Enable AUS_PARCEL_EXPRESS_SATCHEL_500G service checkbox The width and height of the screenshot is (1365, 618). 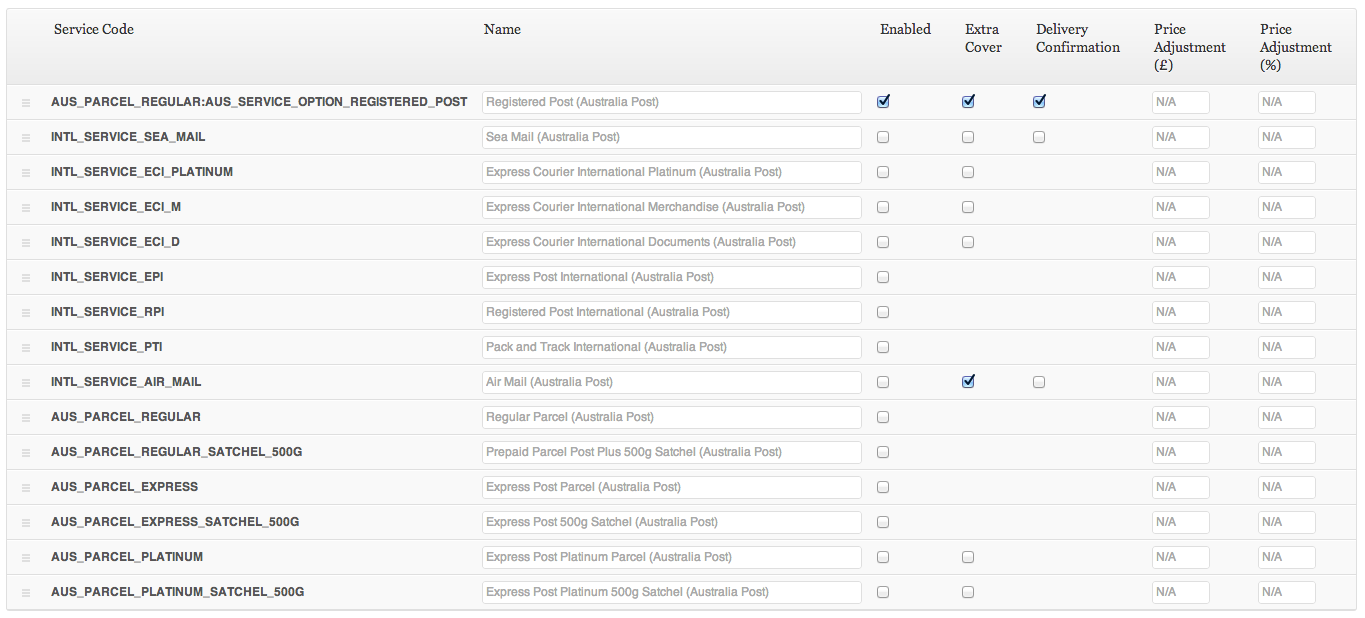point(883,522)
